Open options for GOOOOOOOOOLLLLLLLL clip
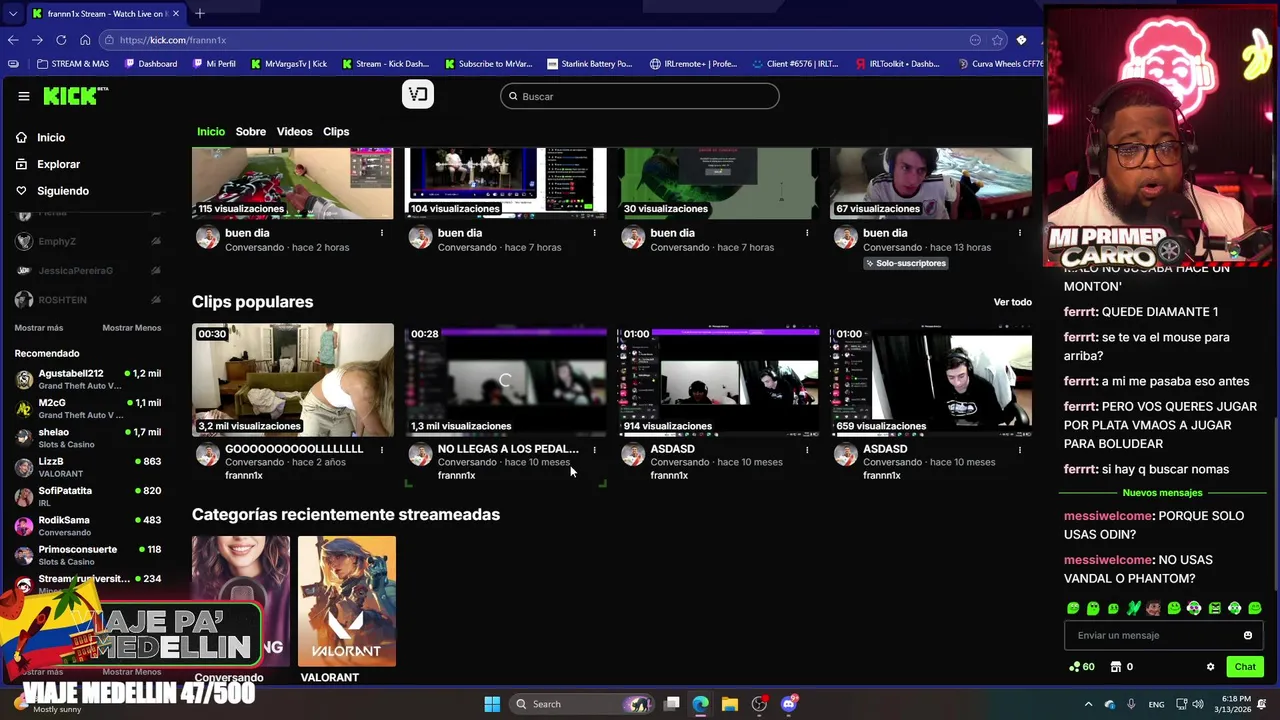 pyautogui.click(x=381, y=450)
